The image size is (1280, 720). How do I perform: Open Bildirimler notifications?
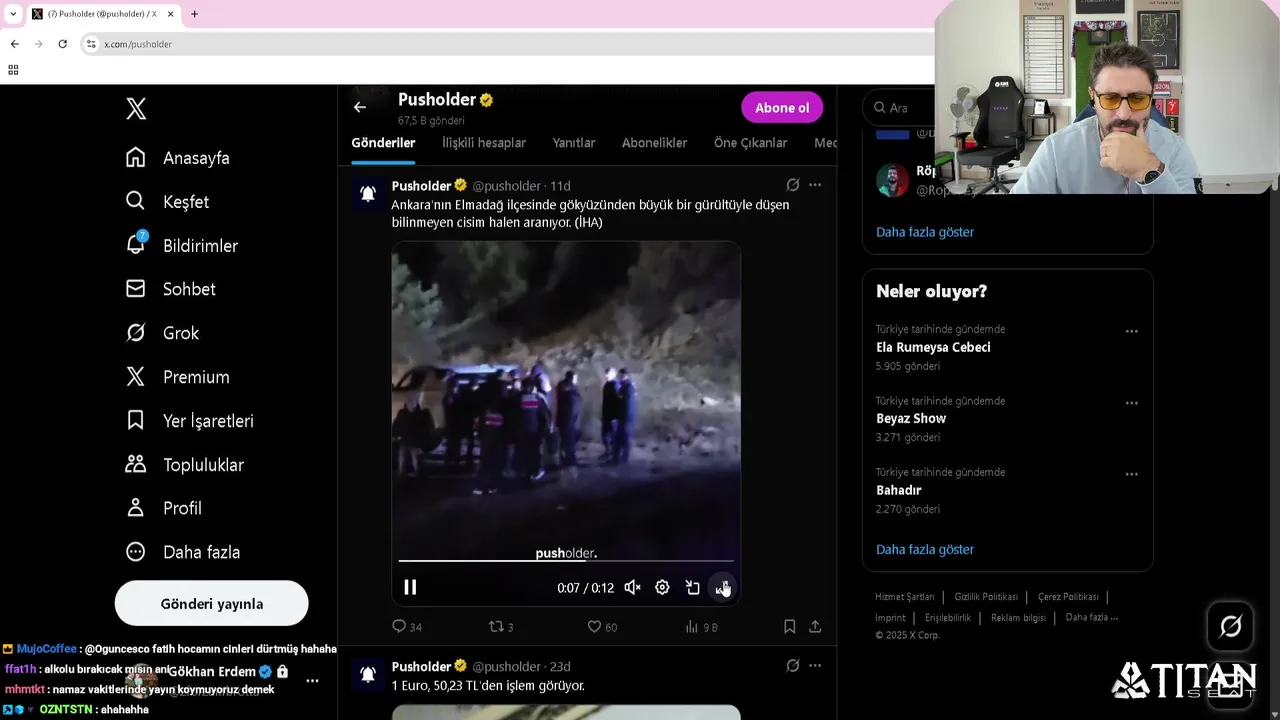coord(182,245)
